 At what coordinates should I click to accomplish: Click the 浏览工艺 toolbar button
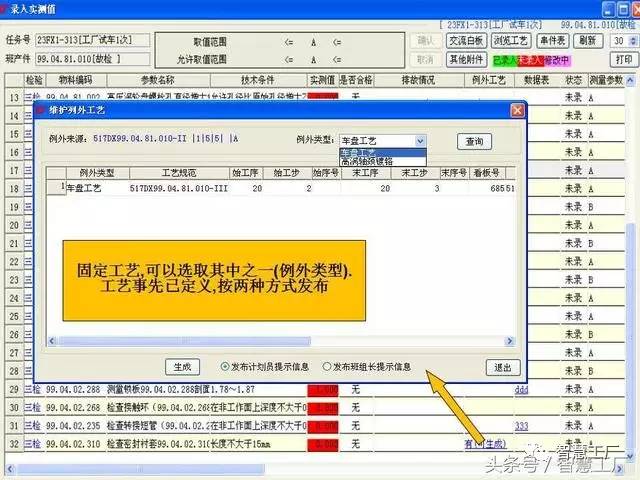pos(508,41)
